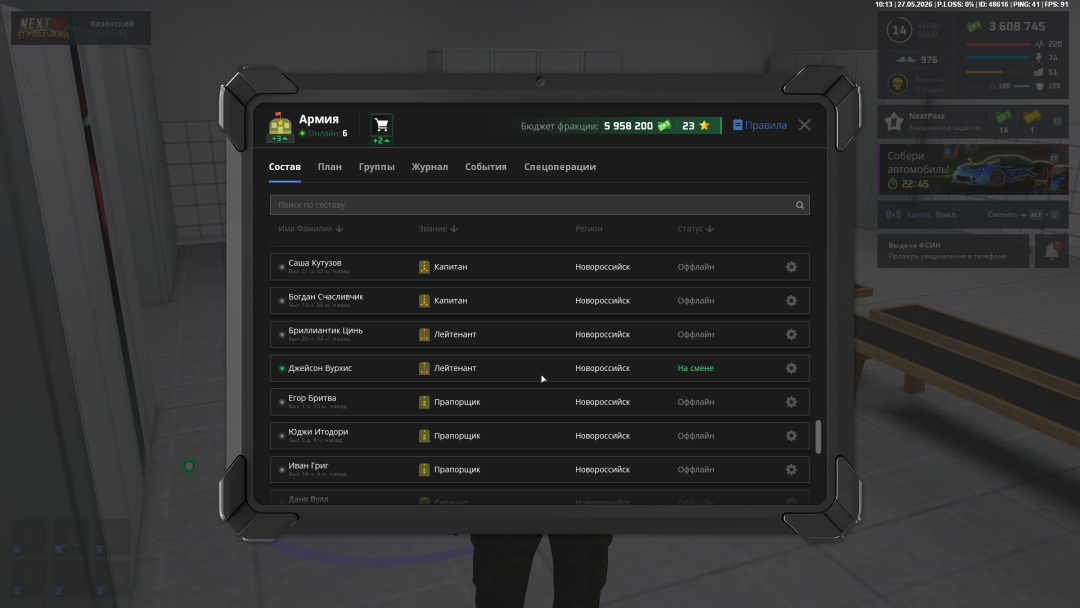Click the faction budget money icon
The width and height of the screenshot is (1080, 608).
[x=664, y=125]
